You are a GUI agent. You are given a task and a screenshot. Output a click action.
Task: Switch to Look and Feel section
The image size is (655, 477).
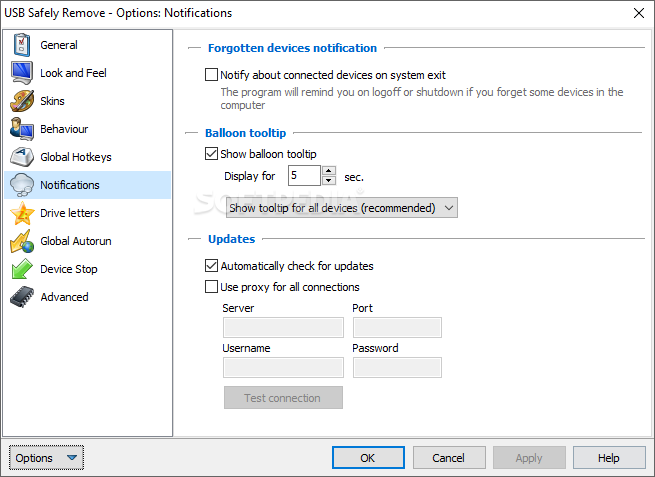[x=88, y=73]
